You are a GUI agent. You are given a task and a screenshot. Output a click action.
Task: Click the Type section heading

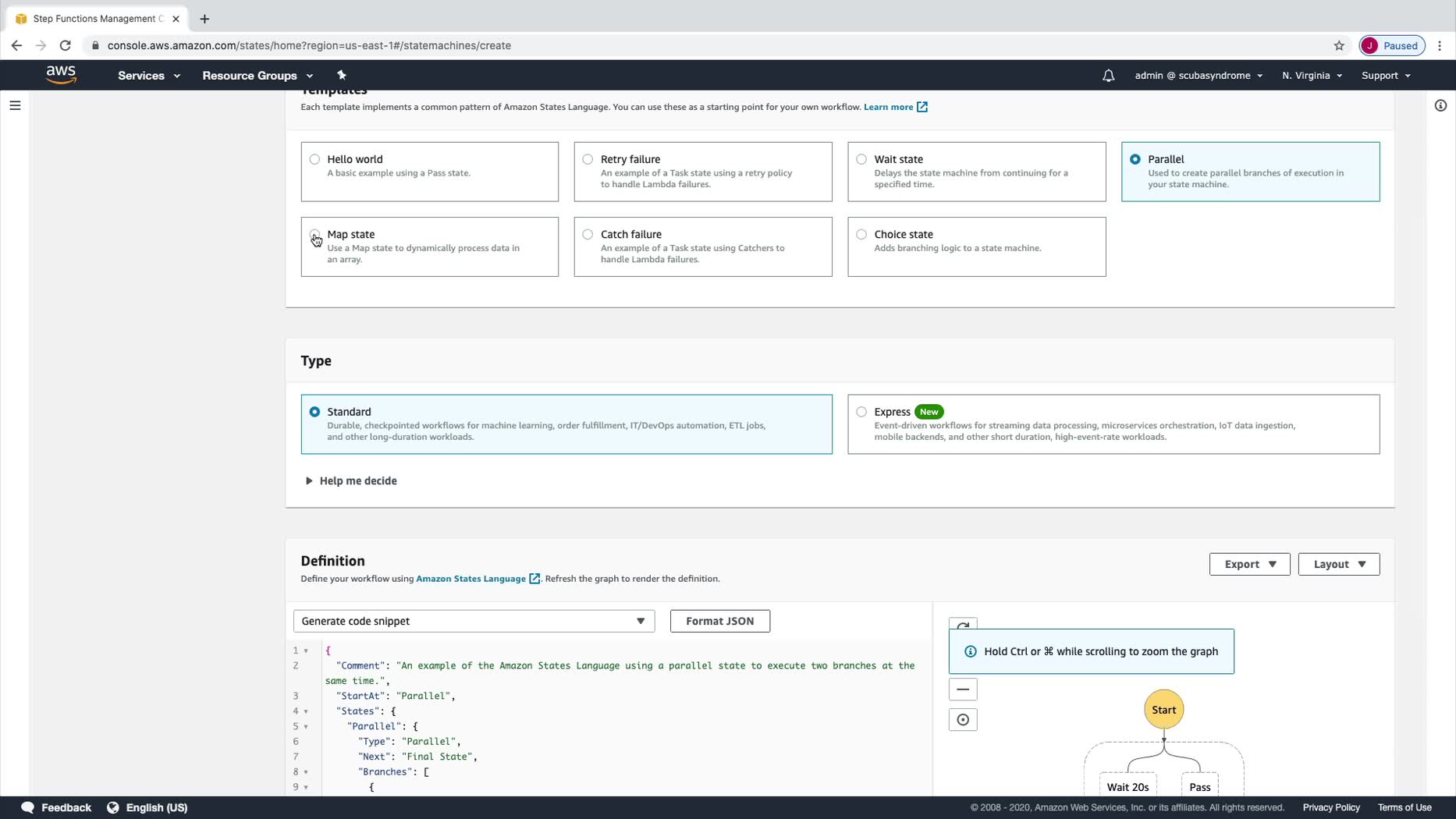(x=316, y=361)
